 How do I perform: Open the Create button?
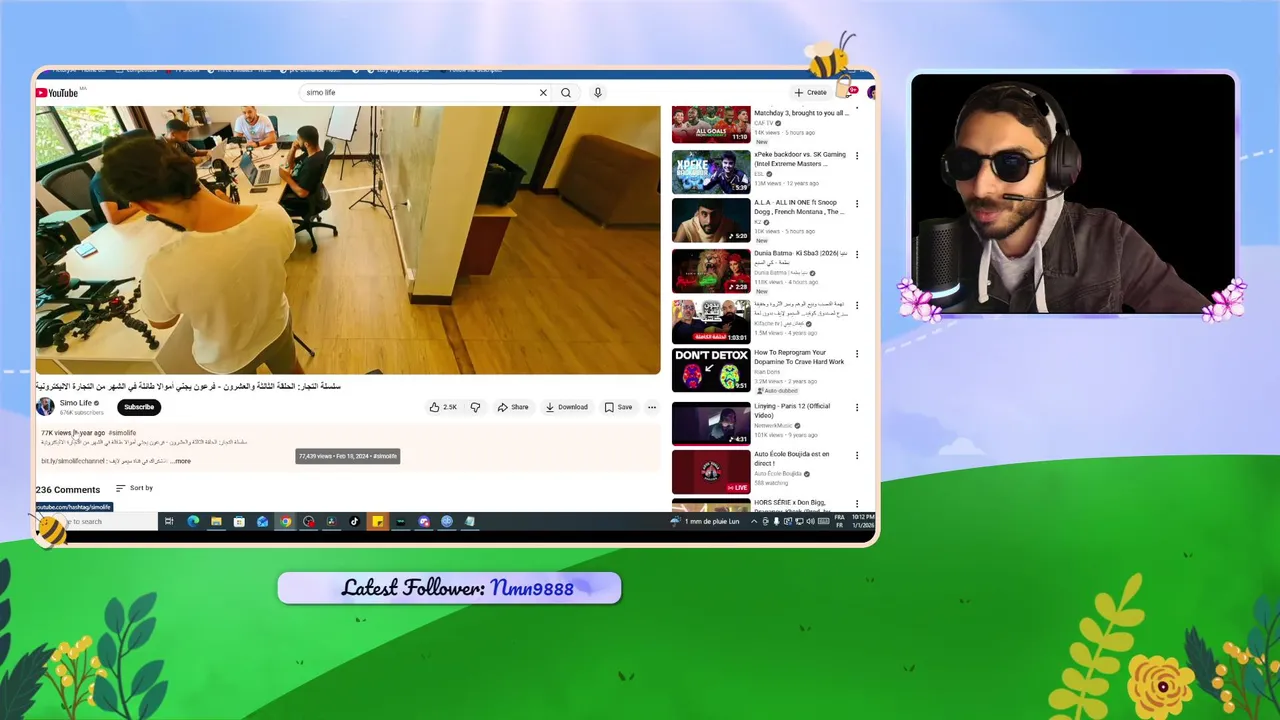pyautogui.click(x=811, y=92)
